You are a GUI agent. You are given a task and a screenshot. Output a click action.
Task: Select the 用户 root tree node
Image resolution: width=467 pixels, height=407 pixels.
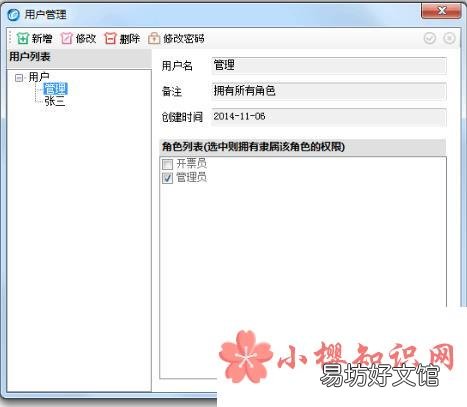point(39,77)
